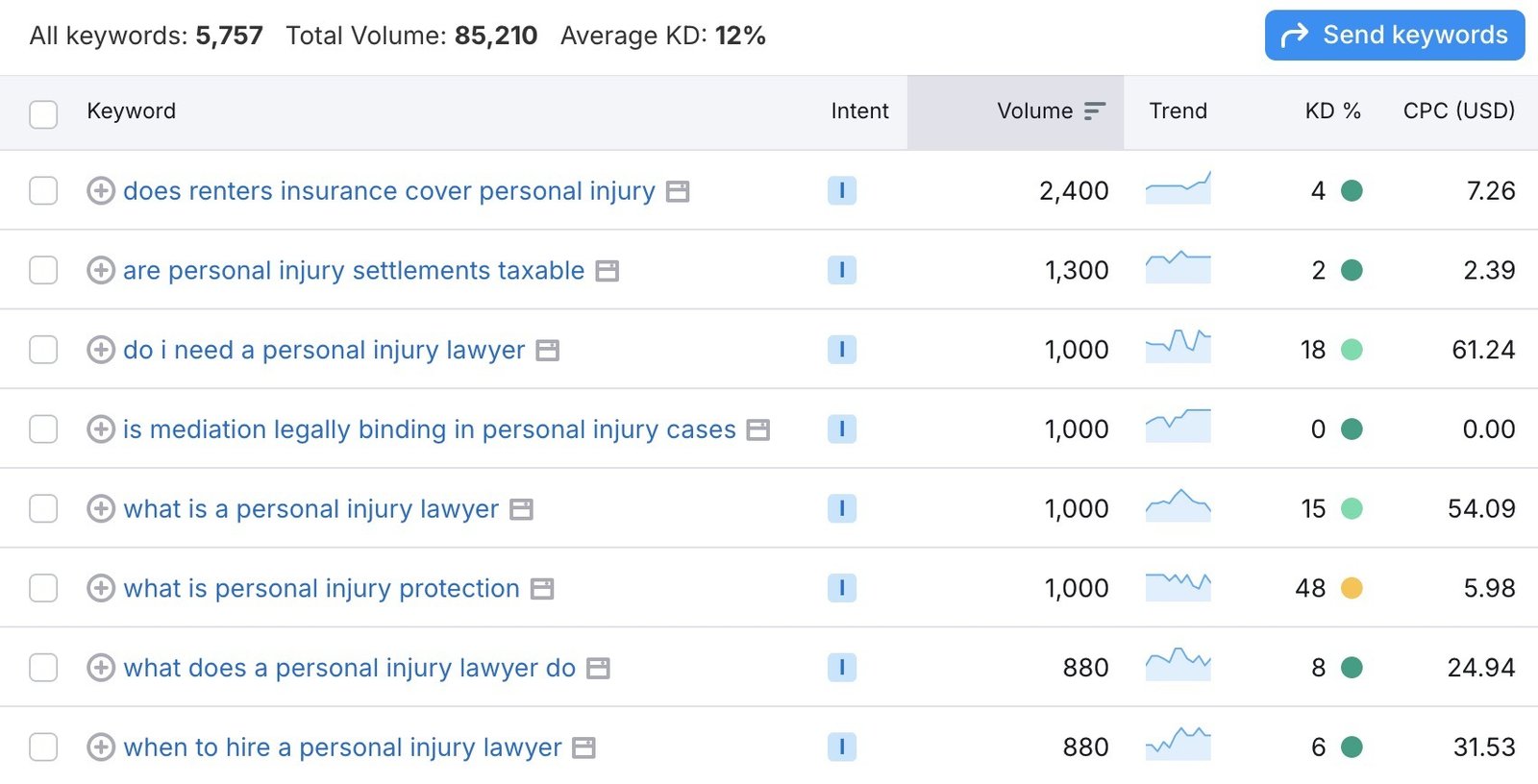Click Intent badge for 'what does a personal injury lawyer do'
The image size is (1538, 784).
[x=842, y=668]
